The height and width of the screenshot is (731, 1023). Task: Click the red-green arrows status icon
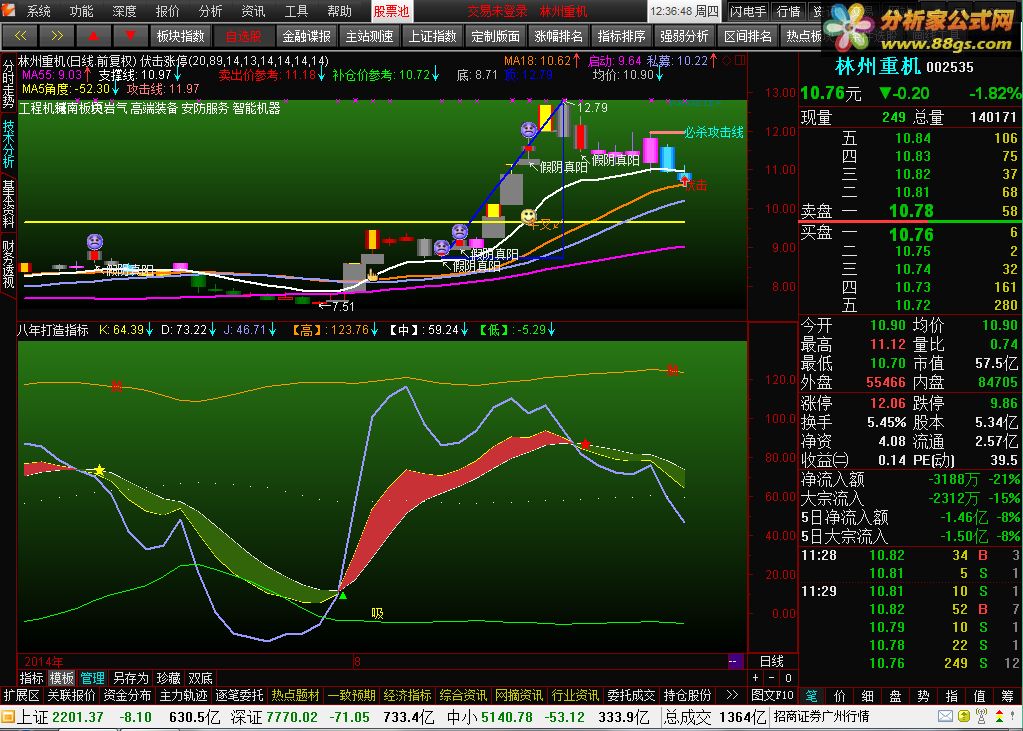999,717
